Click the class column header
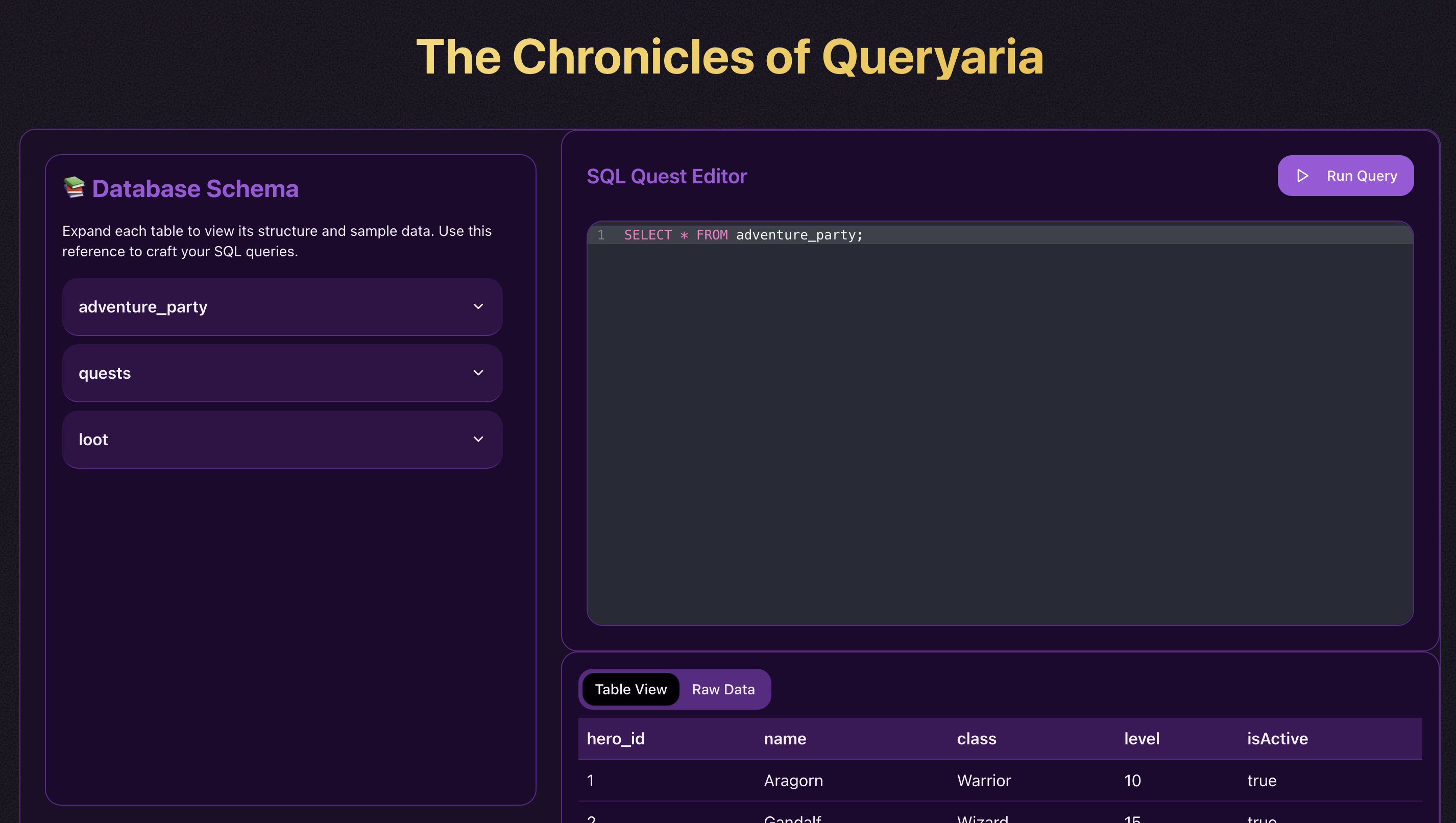 point(976,739)
